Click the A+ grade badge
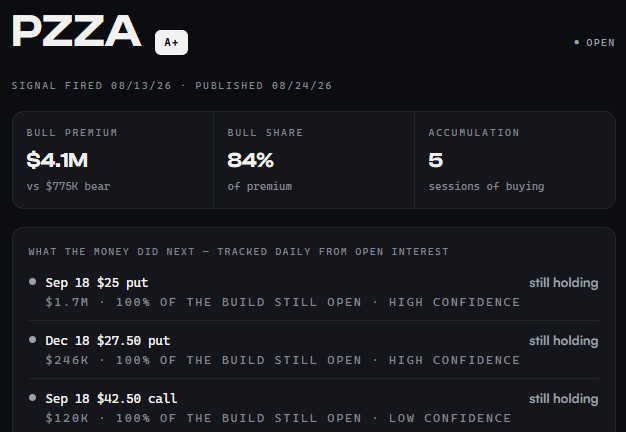This screenshot has width=626, height=432. (171, 42)
